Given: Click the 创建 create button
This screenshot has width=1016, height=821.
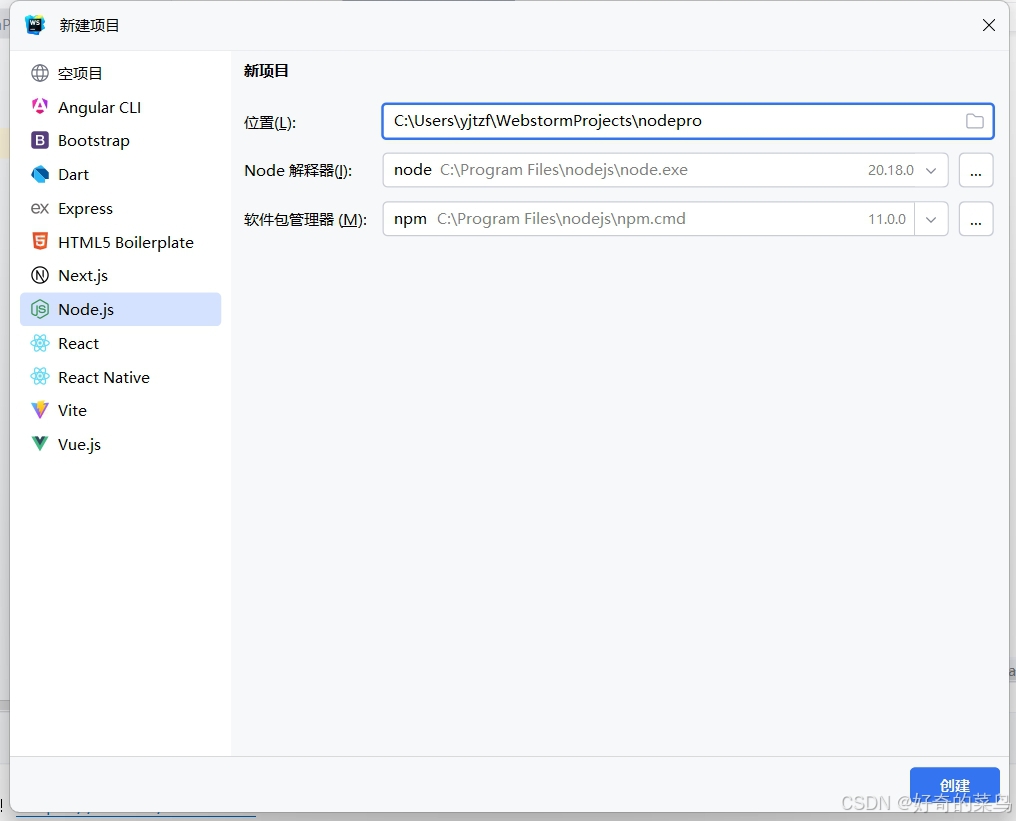Looking at the screenshot, I should pos(954,785).
